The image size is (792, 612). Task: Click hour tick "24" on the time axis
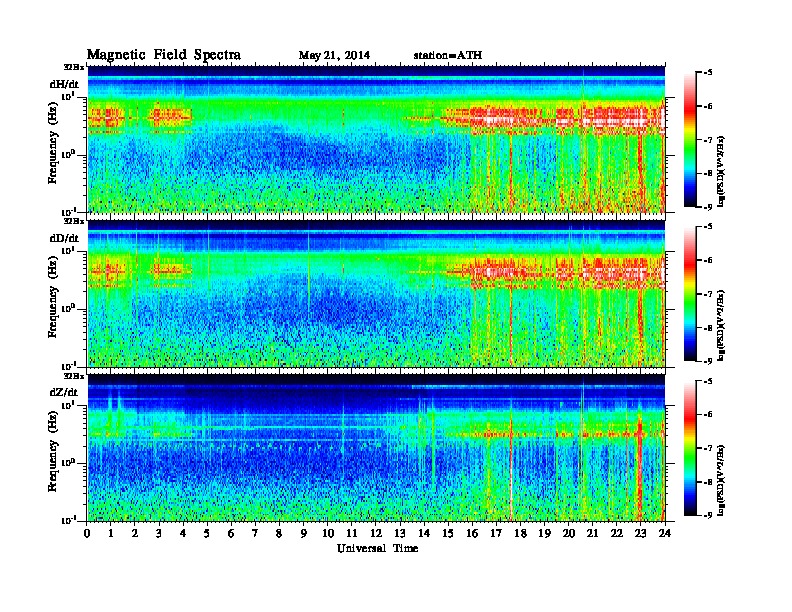pos(665,533)
